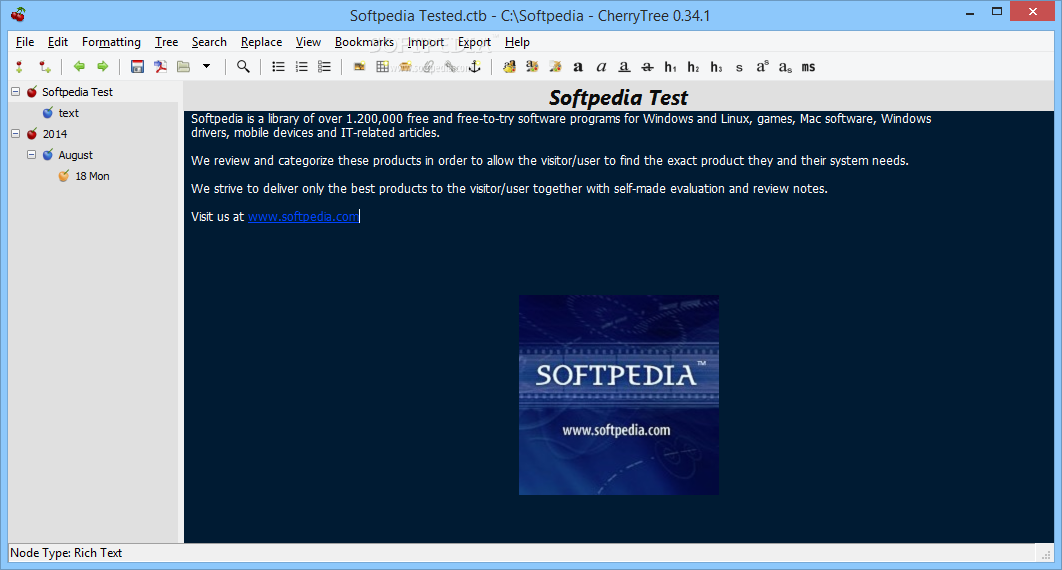The width and height of the screenshot is (1062, 570).
Task: Toggle small text formatting
Action: (739, 67)
